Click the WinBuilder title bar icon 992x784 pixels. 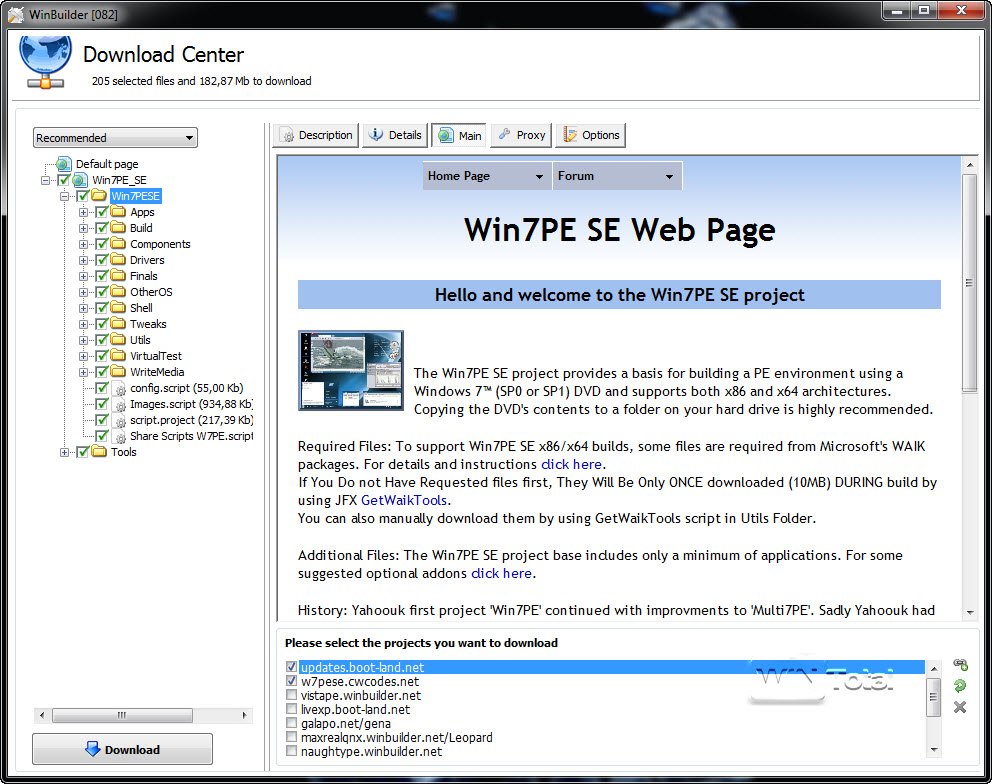(16, 13)
